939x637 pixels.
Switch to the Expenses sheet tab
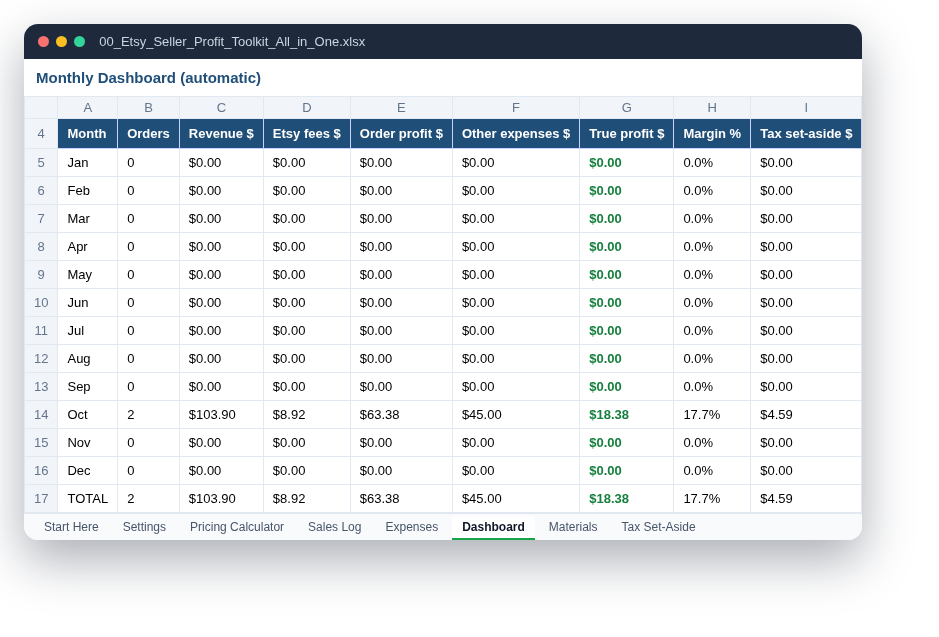(x=411, y=527)
